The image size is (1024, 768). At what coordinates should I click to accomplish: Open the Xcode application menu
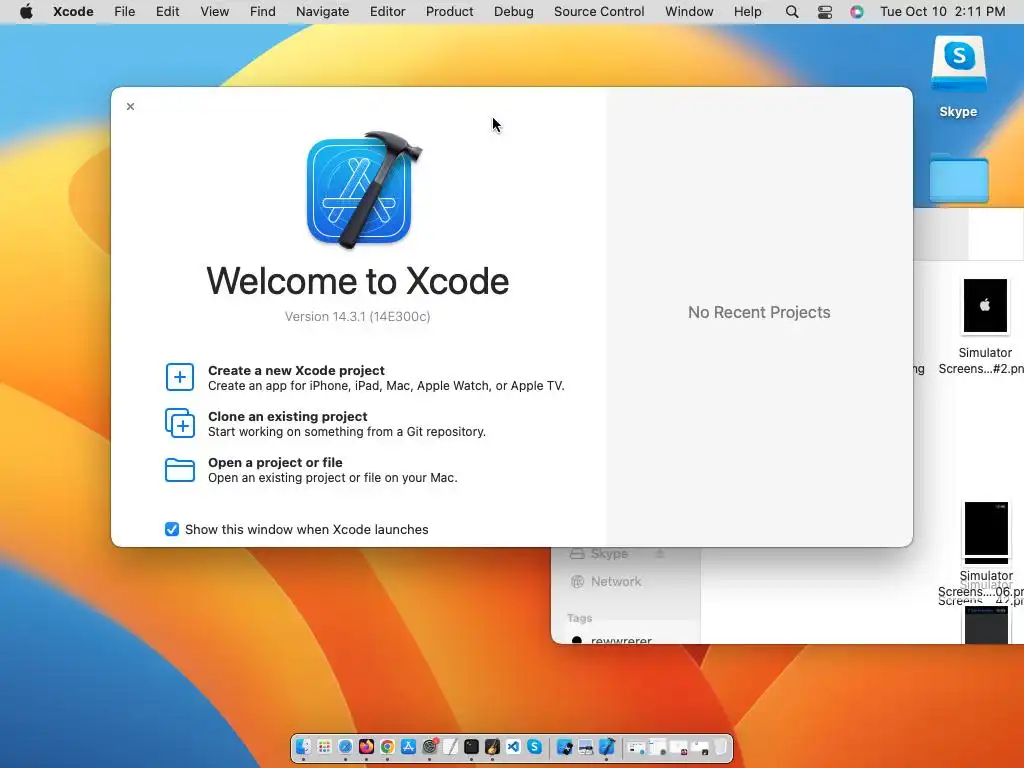(x=73, y=12)
